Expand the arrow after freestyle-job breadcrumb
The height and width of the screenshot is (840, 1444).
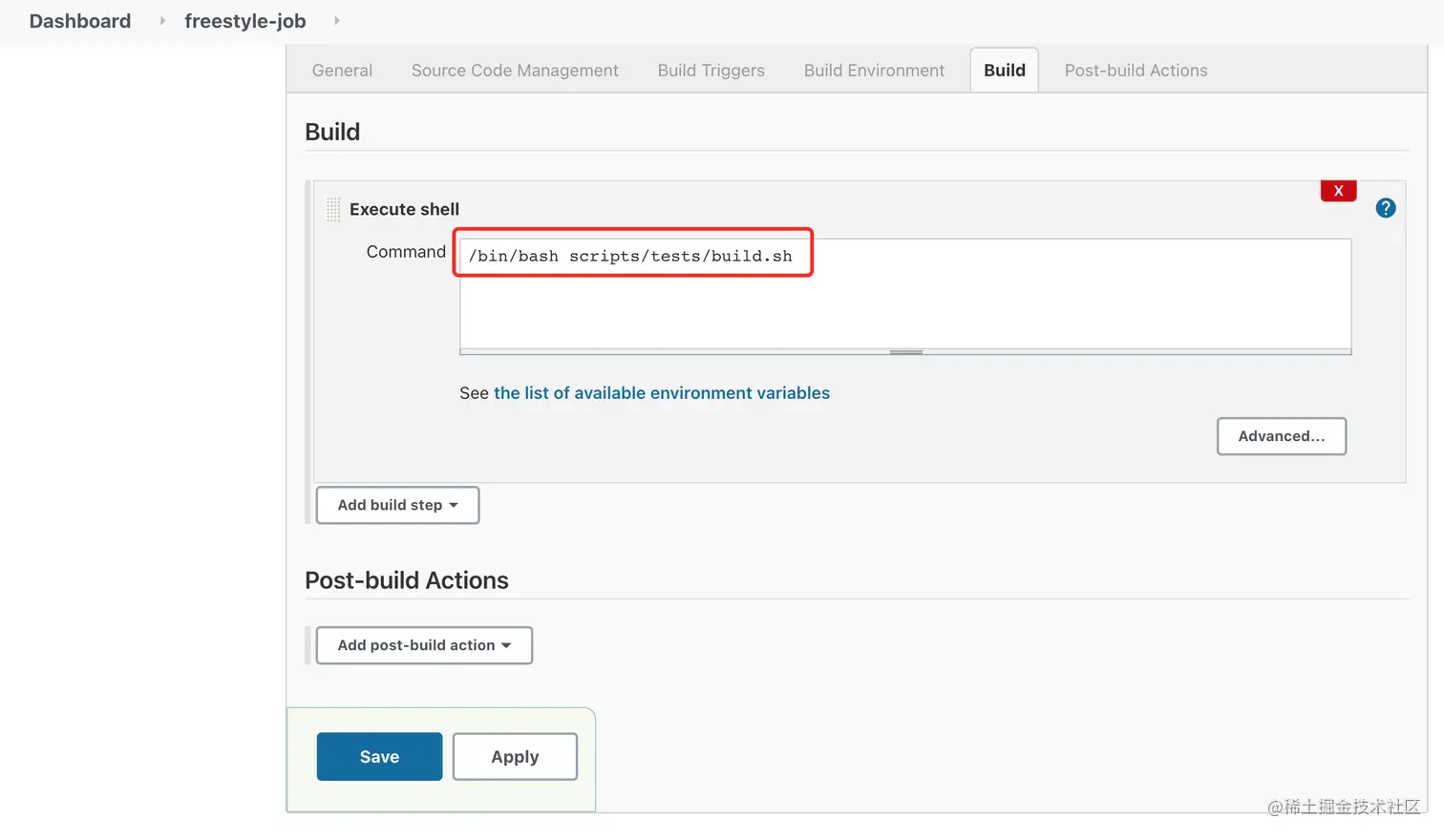pyautogui.click(x=336, y=21)
